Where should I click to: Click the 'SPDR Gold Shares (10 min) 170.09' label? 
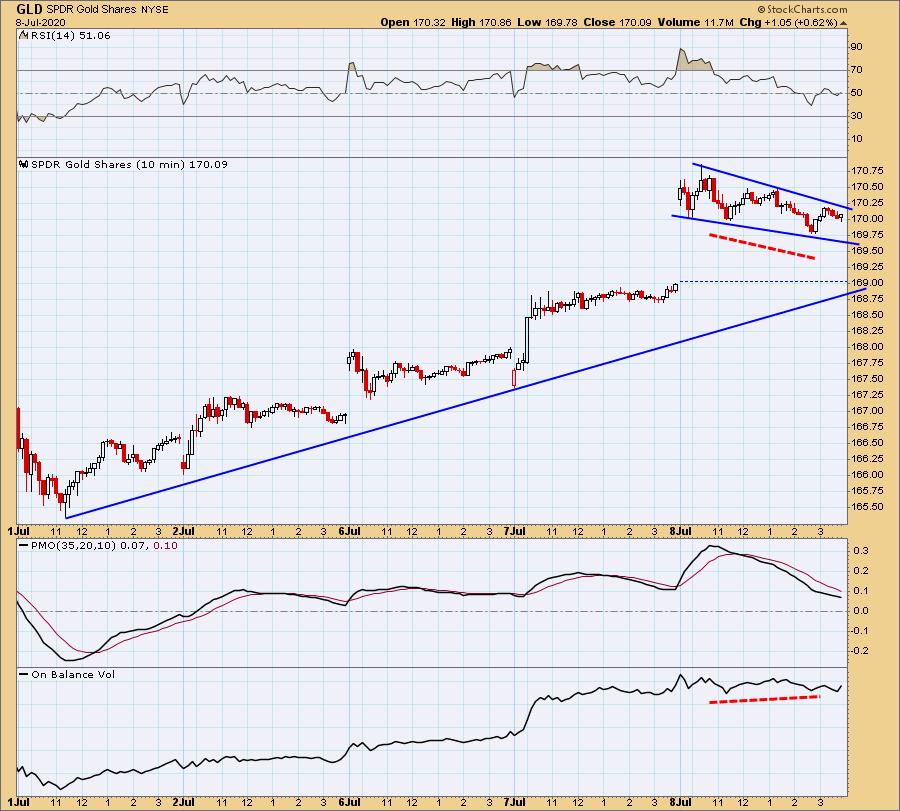tap(129, 165)
